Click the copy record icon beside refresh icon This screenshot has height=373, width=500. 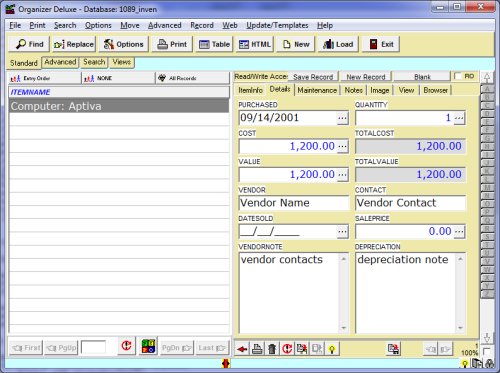(302, 349)
